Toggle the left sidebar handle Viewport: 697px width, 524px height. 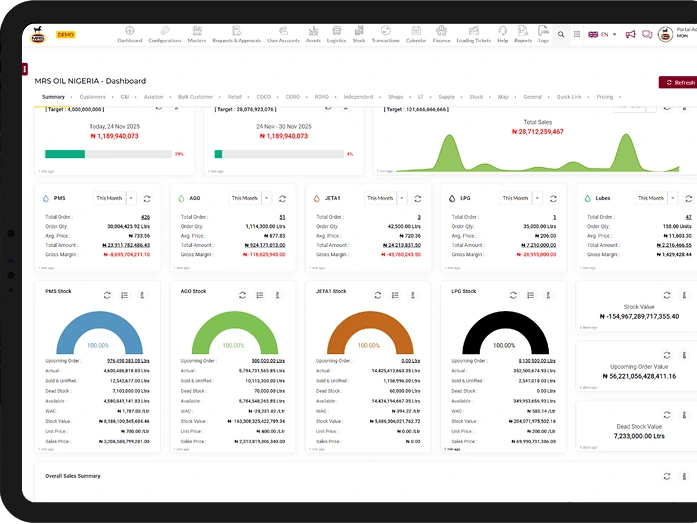click(x=24, y=69)
